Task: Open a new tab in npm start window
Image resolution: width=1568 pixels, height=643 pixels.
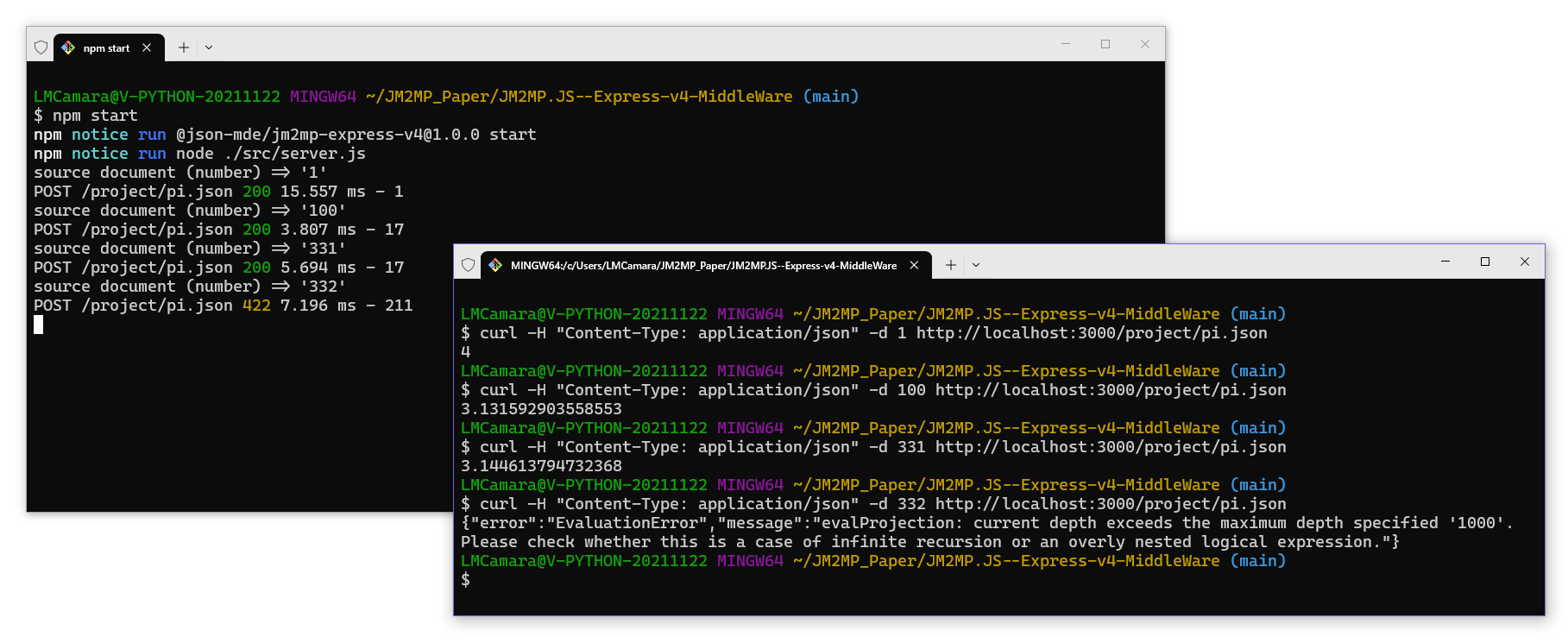Action: point(183,47)
